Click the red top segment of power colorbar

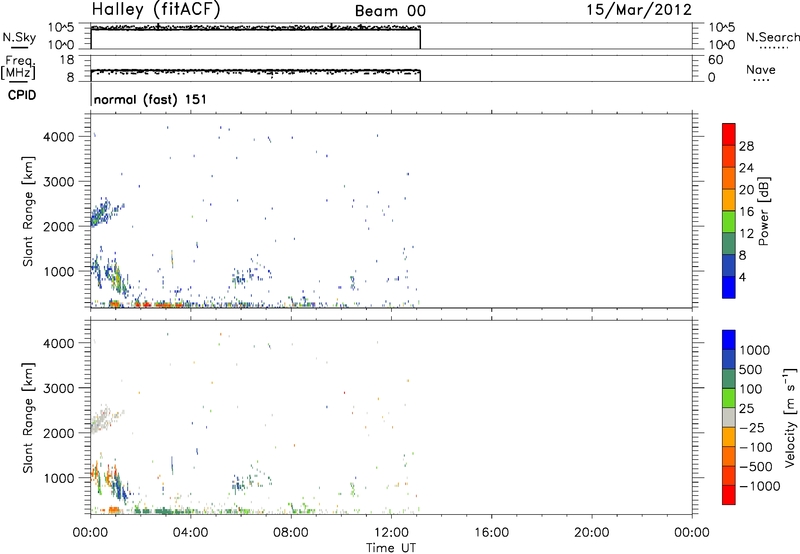click(x=729, y=135)
